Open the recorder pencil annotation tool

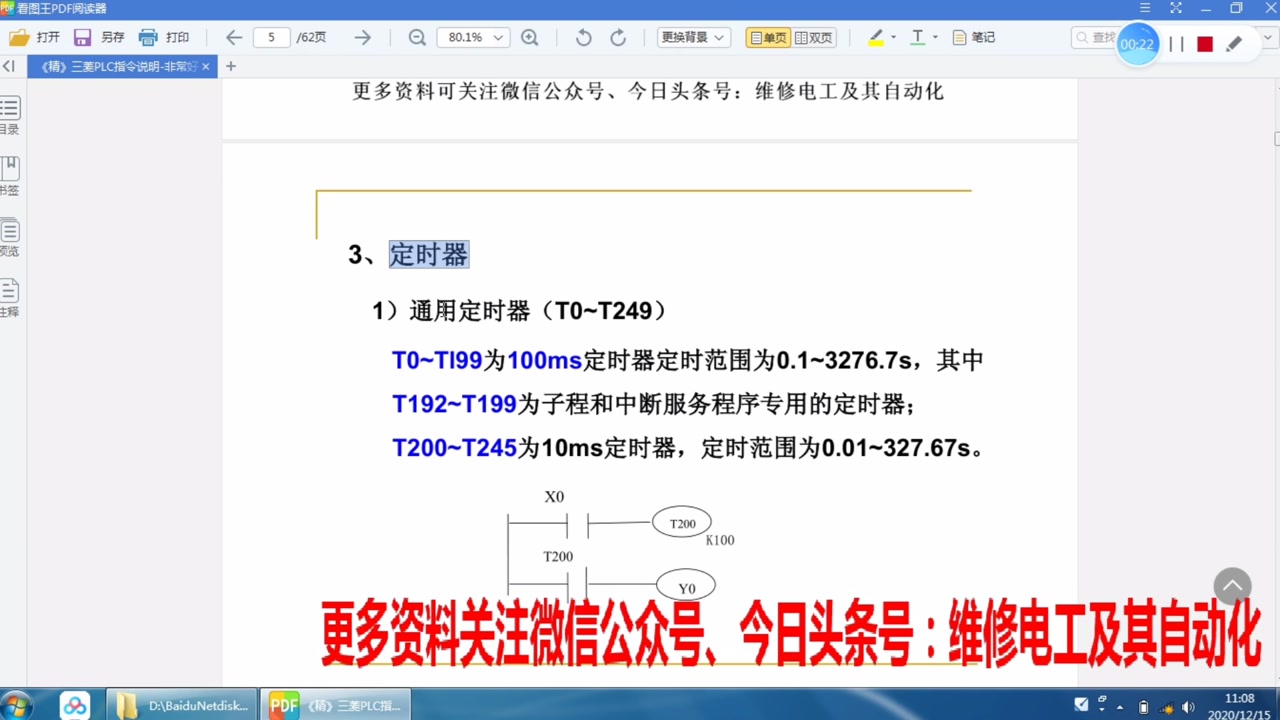pyautogui.click(x=1234, y=44)
